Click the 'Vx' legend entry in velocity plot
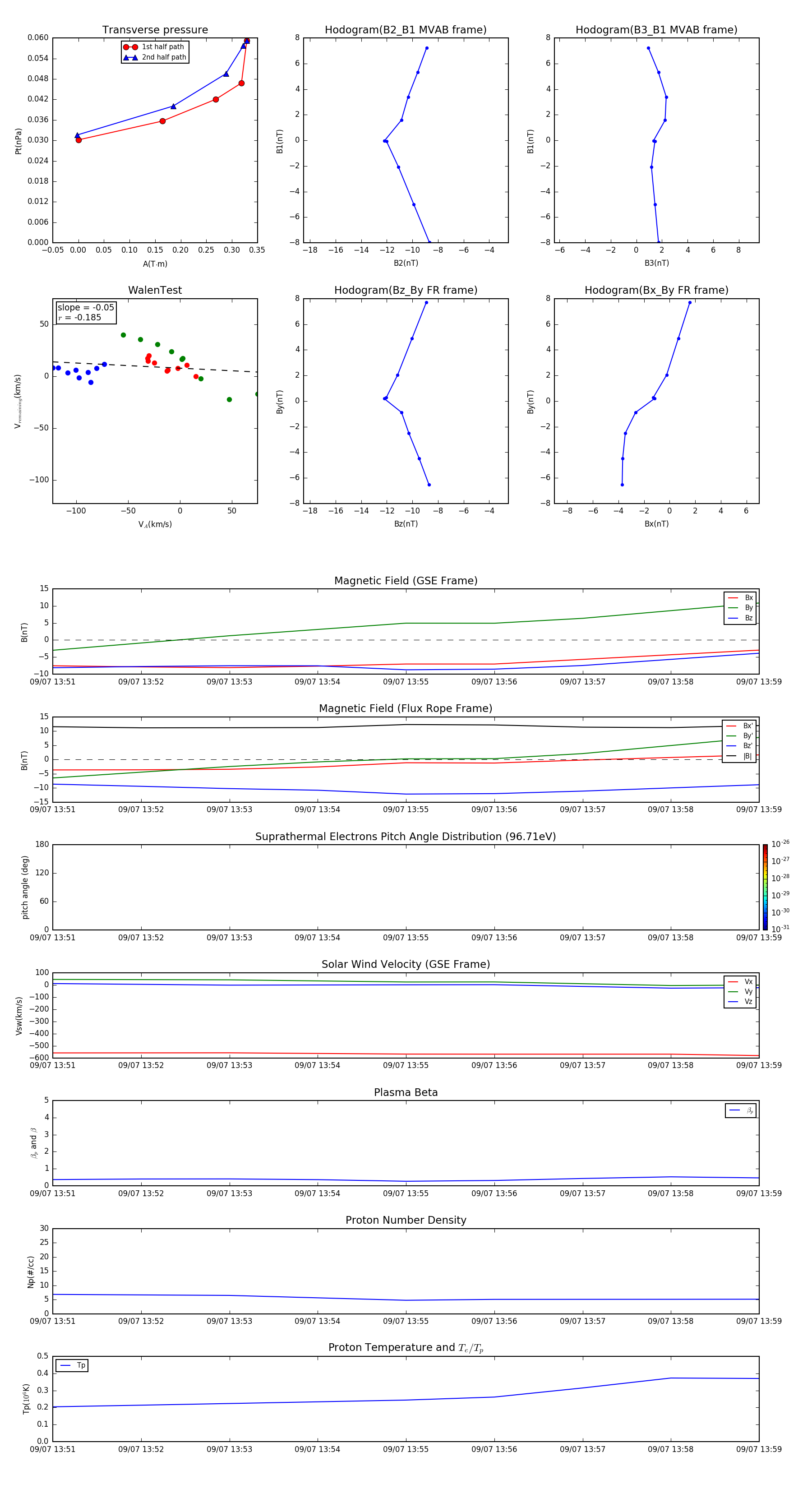Screen dimensions: 812x1489 click(x=740, y=981)
